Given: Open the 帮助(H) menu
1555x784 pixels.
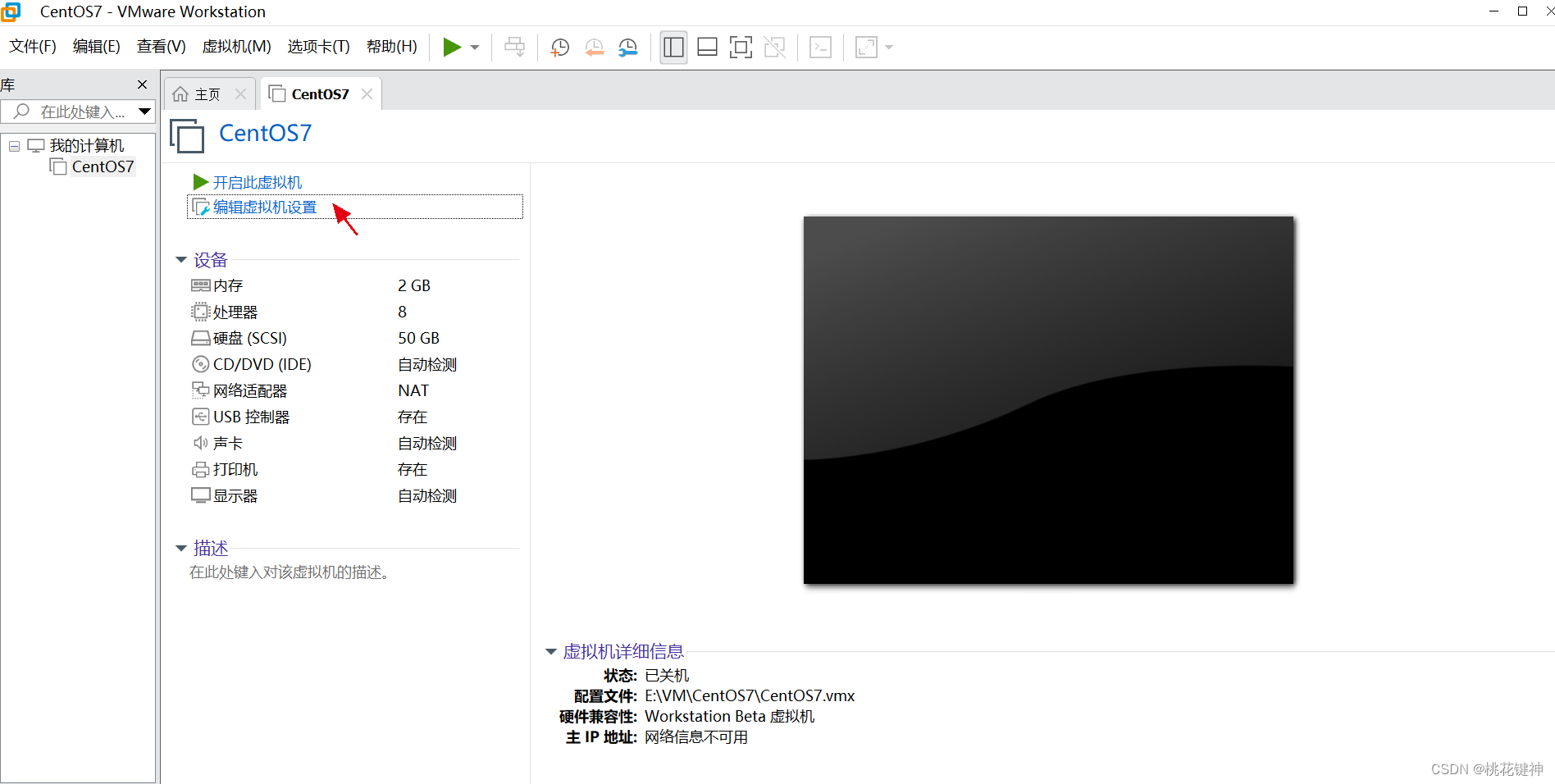Looking at the screenshot, I should click(x=392, y=47).
